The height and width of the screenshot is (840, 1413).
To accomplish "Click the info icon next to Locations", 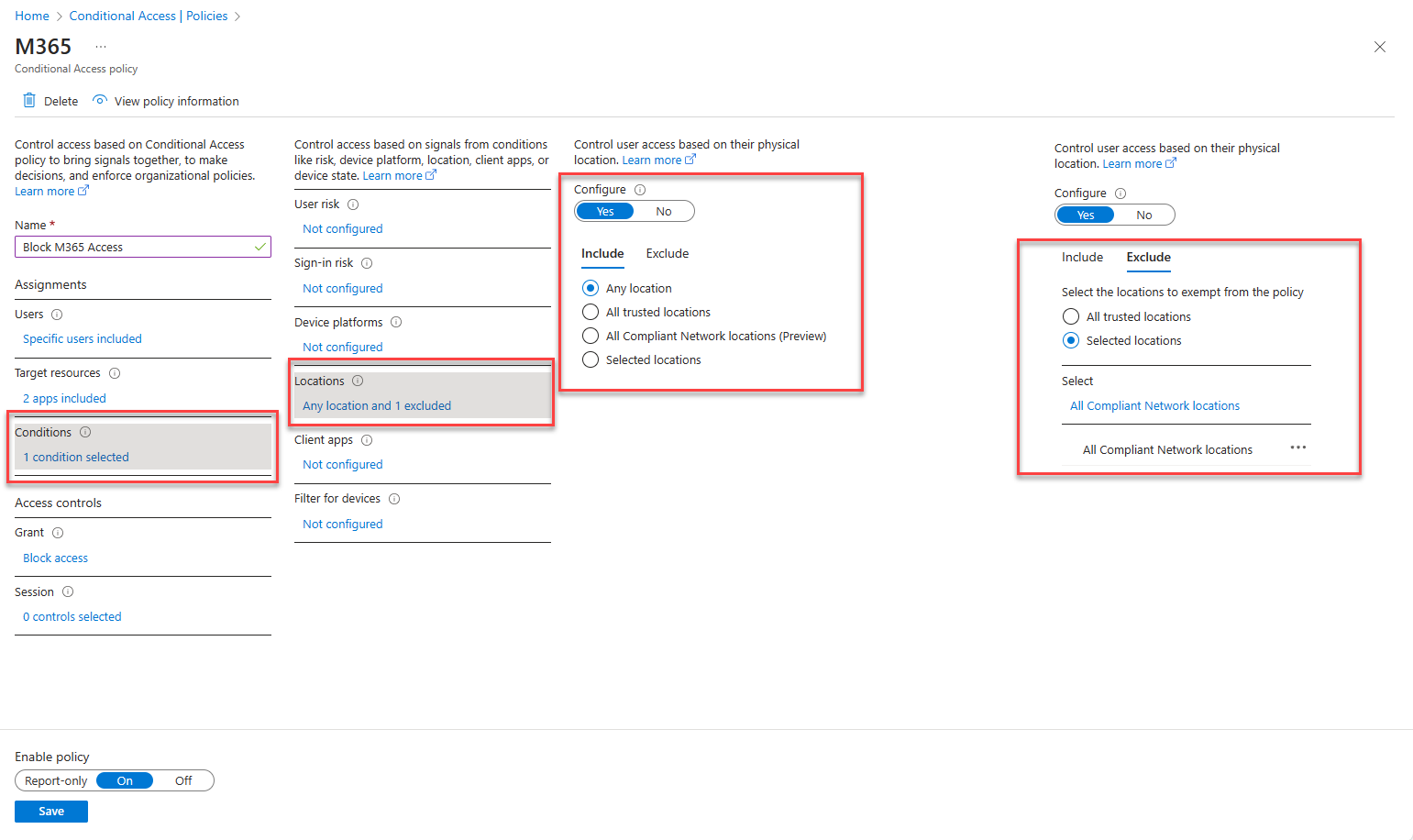I will click(358, 381).
